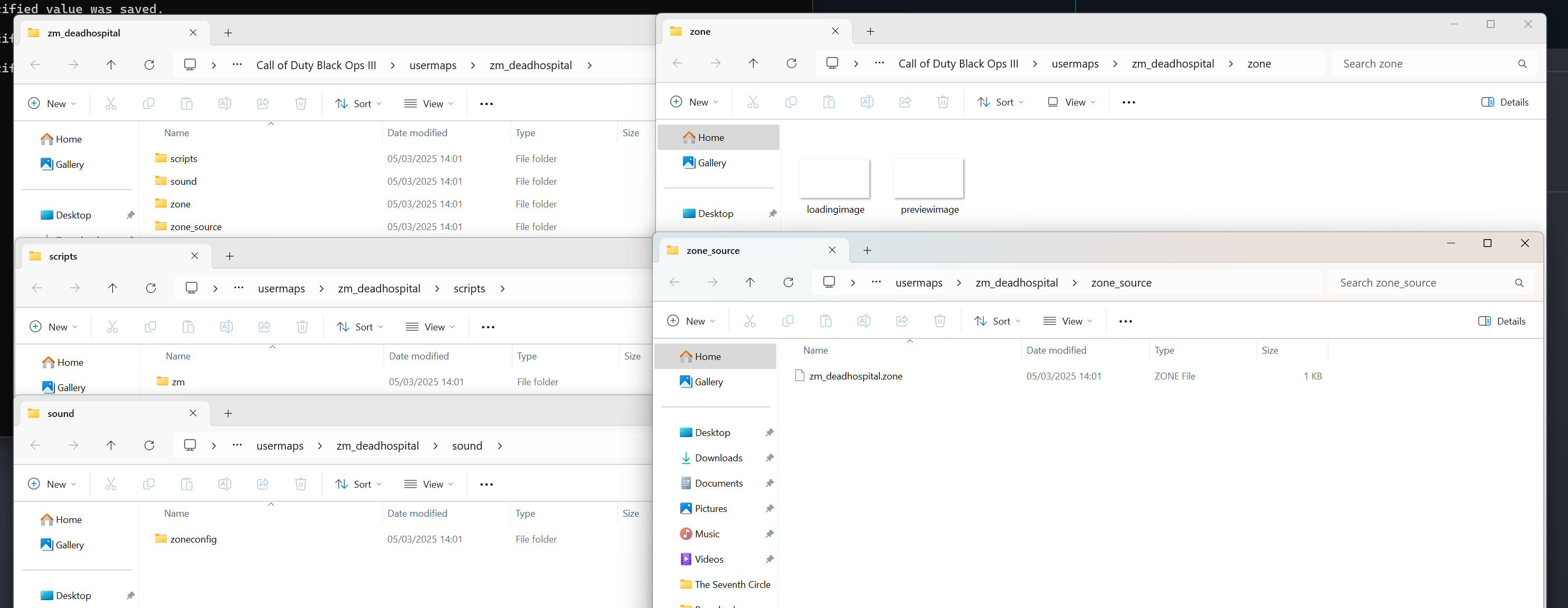Click the Paste icon in zm_deadhospital window

187,103
